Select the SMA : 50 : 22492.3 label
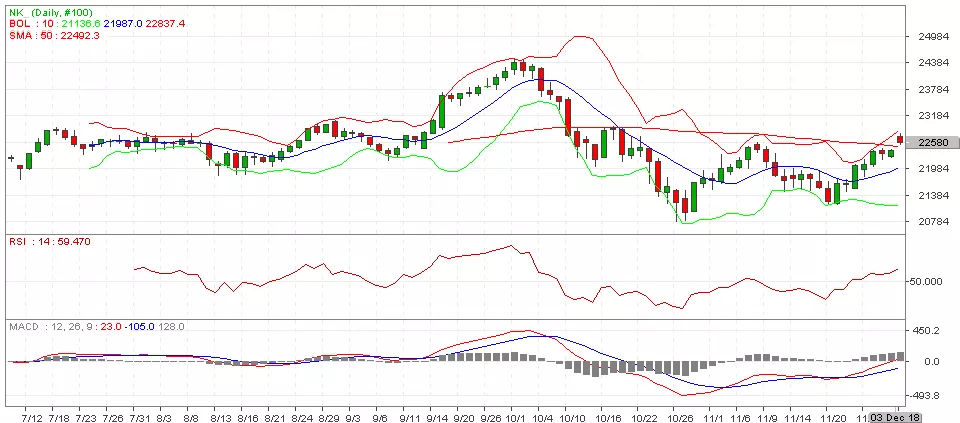Screen dimensions: 960x423 pos(54,36)
